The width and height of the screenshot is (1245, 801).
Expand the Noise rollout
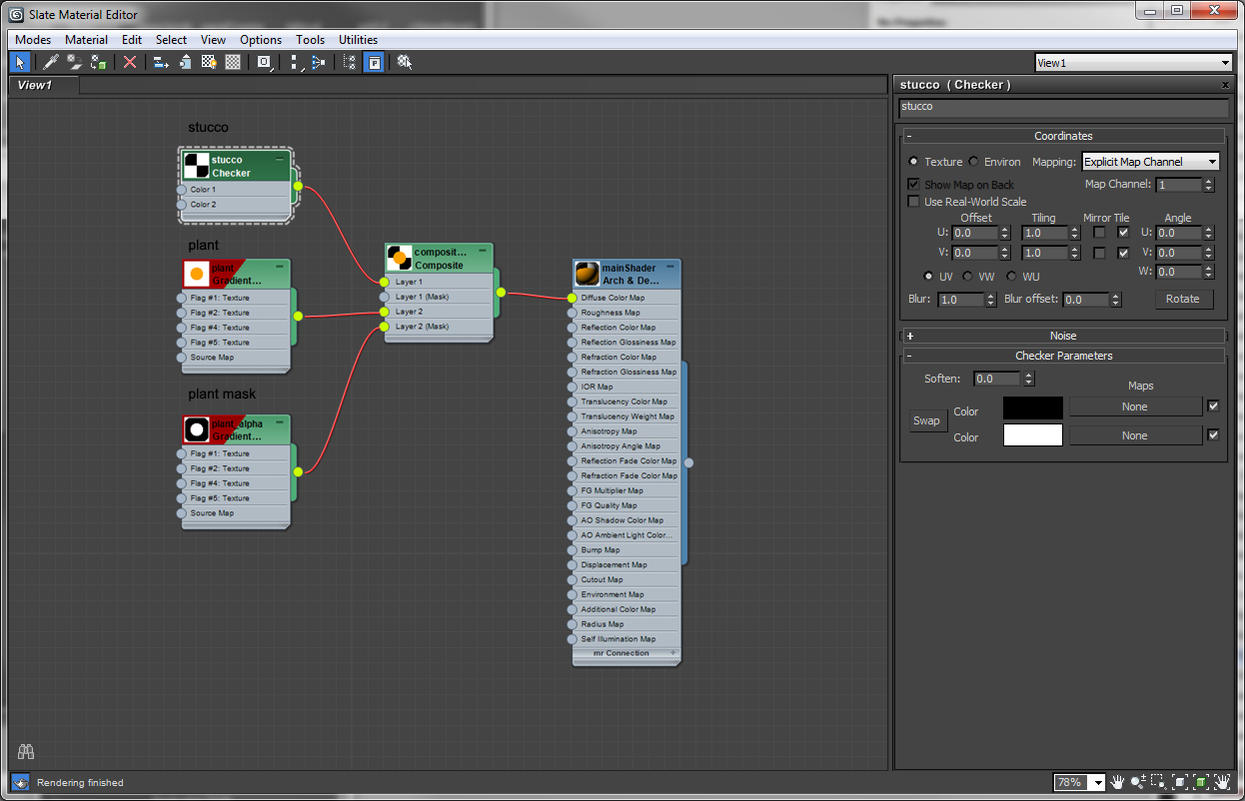(909, 336)
